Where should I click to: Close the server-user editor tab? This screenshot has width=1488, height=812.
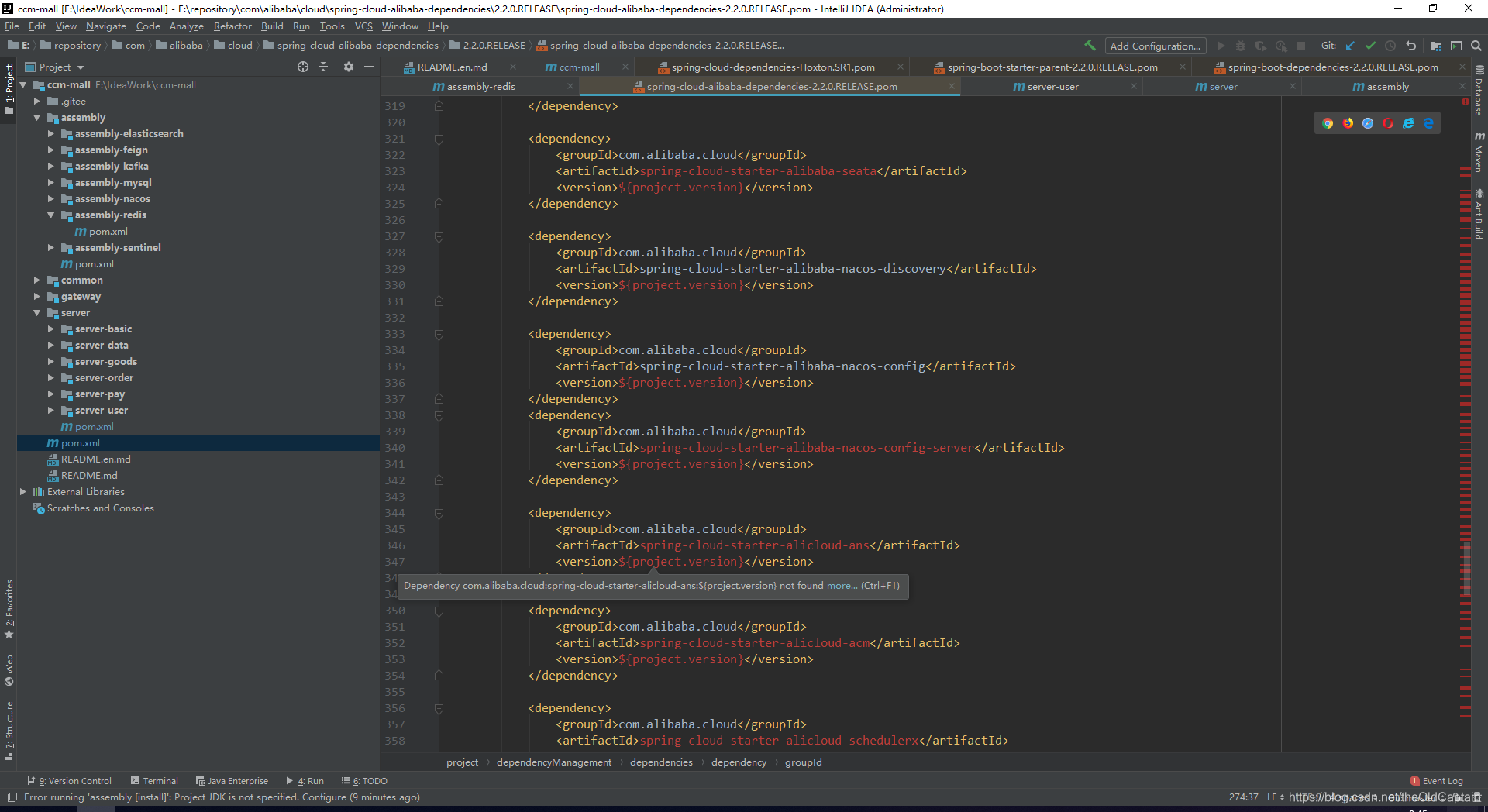[1133, 87]
